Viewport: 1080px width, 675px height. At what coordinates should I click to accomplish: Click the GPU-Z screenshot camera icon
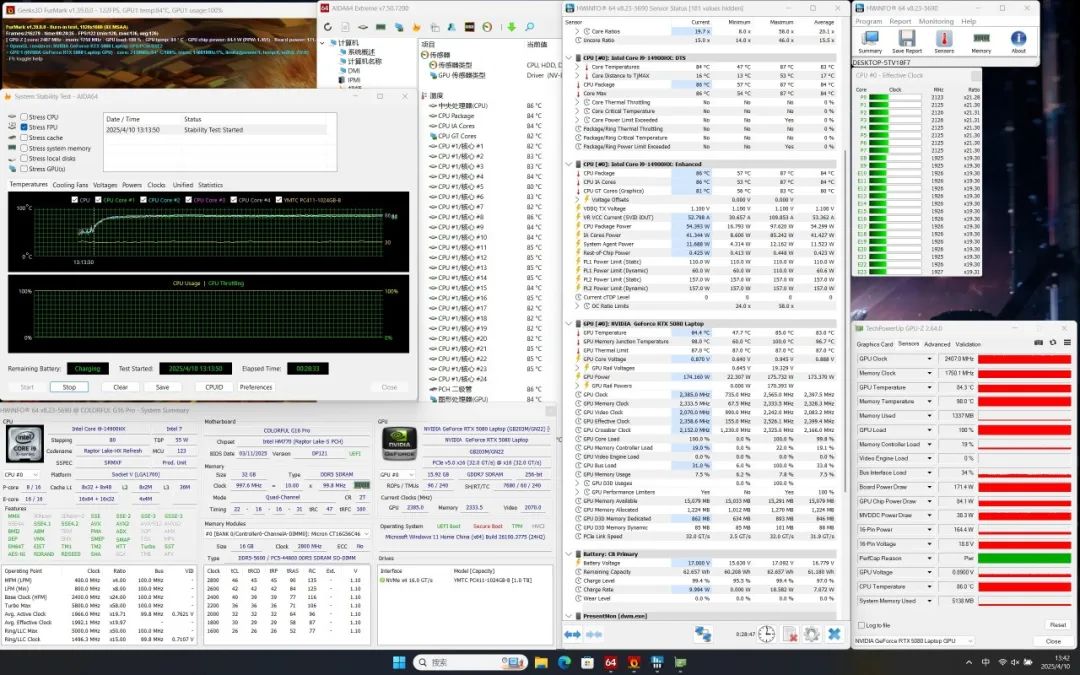pyautogui.click(x=1039, y=343)
